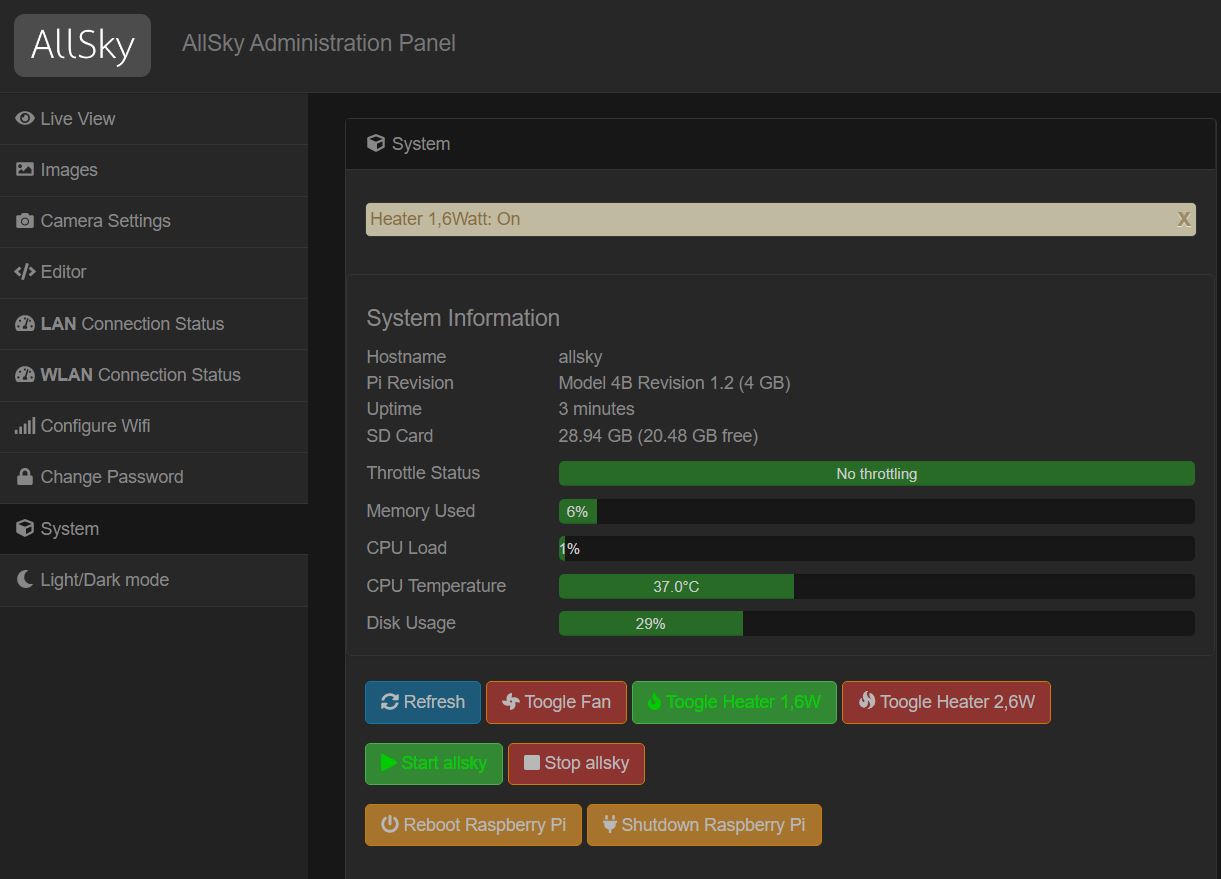This screenshot has height=879, width=1221.
Task: Click the refresh arrows icon
Action: pos(390,702)
